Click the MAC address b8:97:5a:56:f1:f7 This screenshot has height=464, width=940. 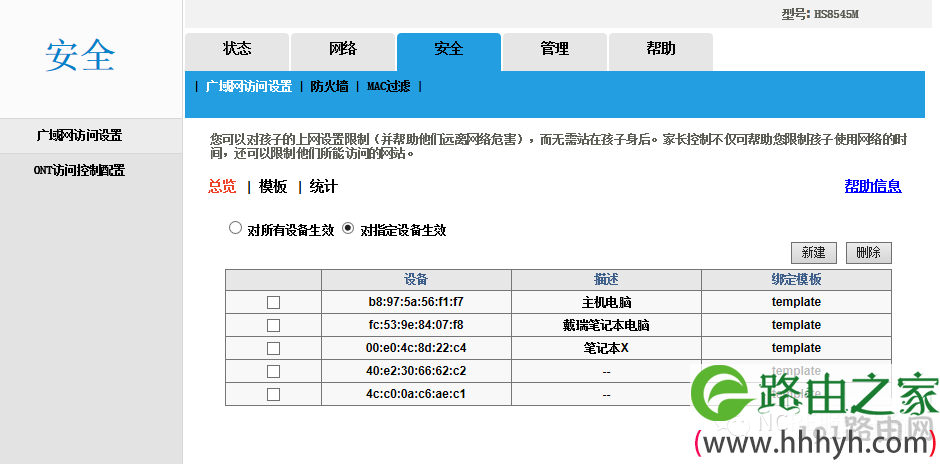[x=416, y=302]
